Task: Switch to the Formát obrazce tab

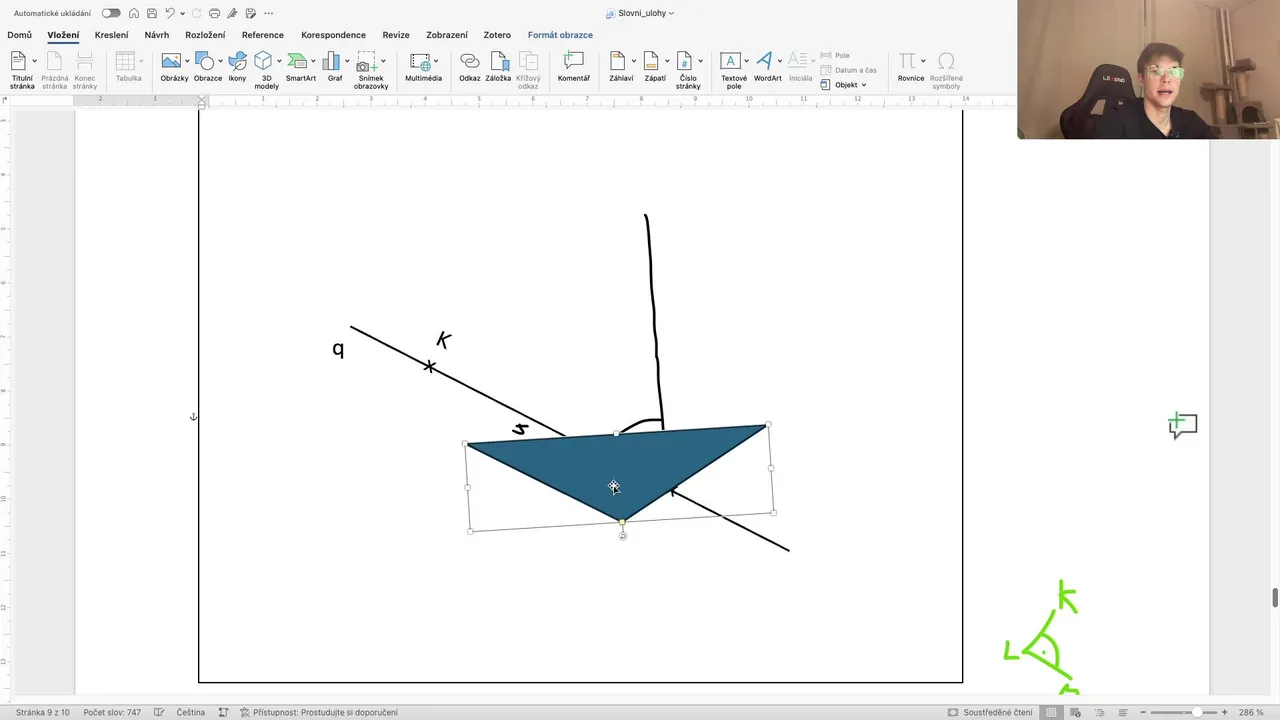Action: [560, 35]
